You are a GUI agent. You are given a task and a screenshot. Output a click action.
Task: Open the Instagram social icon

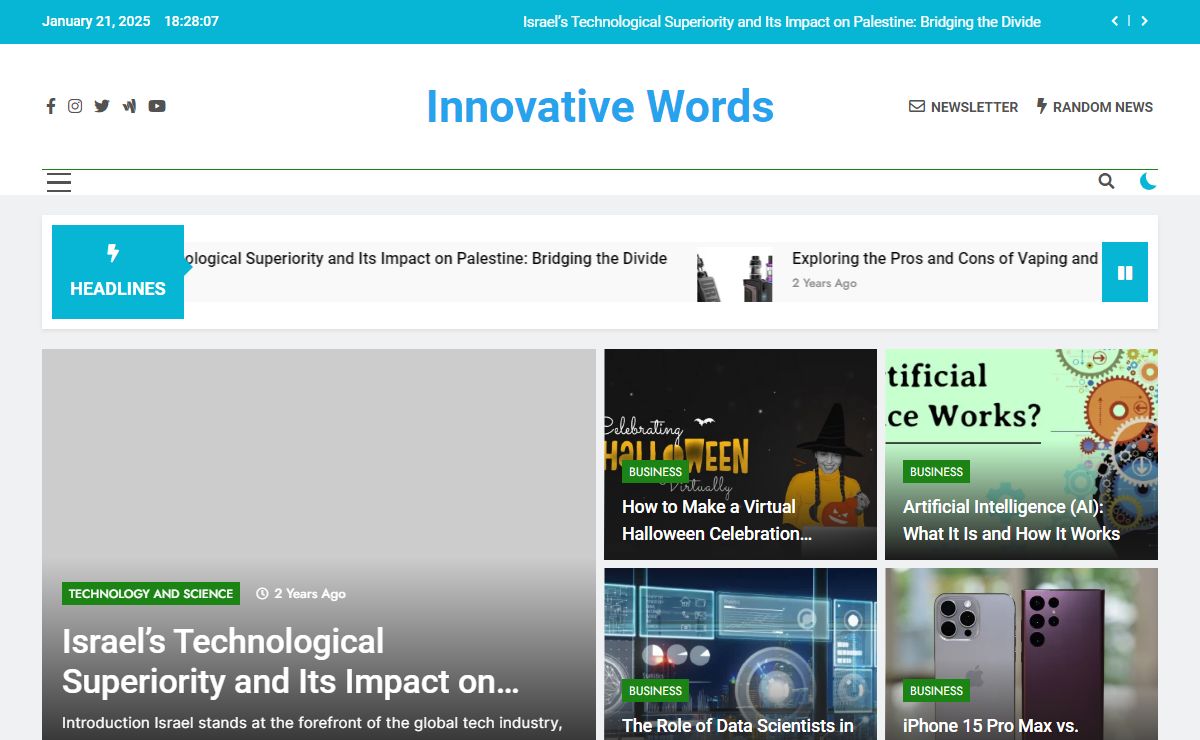click(75, 106)
